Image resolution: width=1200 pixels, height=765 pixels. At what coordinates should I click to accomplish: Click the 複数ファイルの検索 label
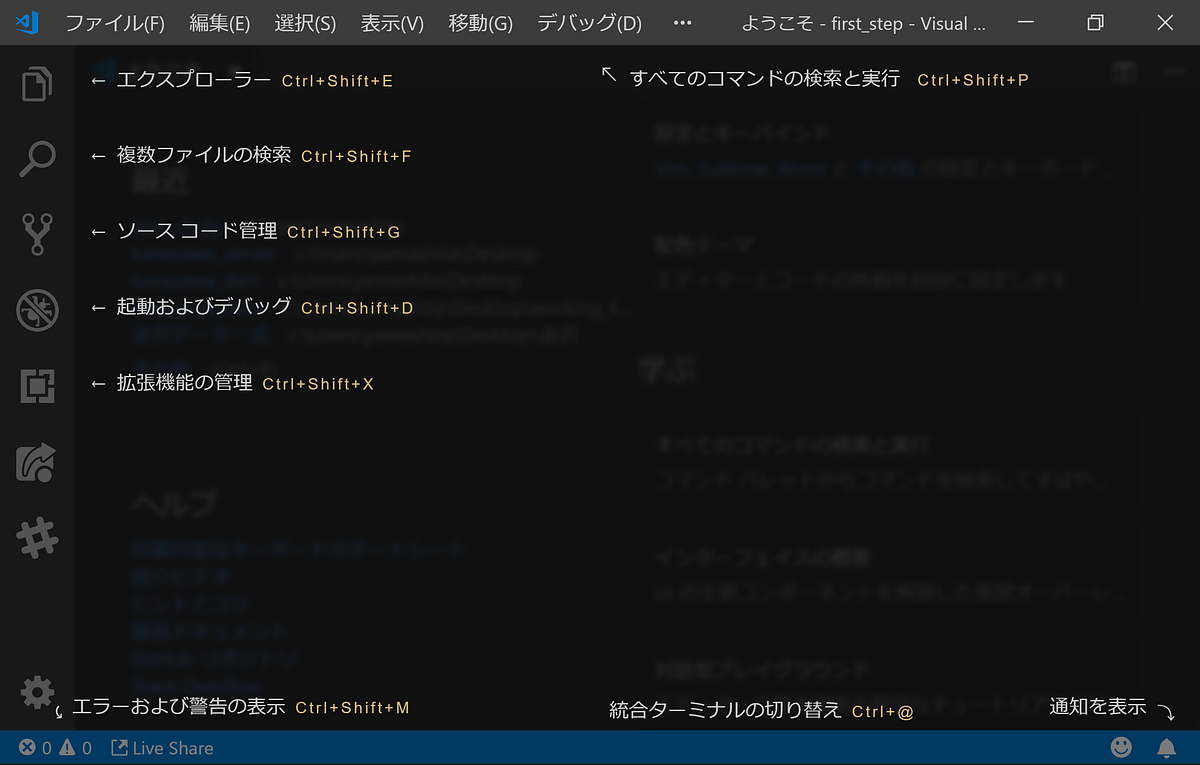(x=204, y=155)
